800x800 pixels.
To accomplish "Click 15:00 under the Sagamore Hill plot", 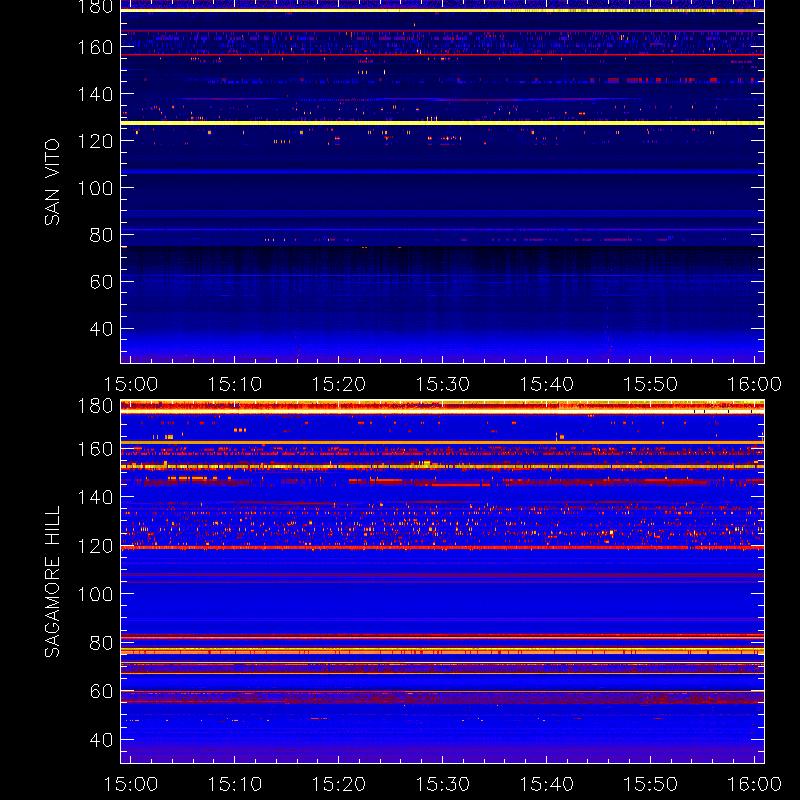I will pyautogui.click(x=131, y=784).
